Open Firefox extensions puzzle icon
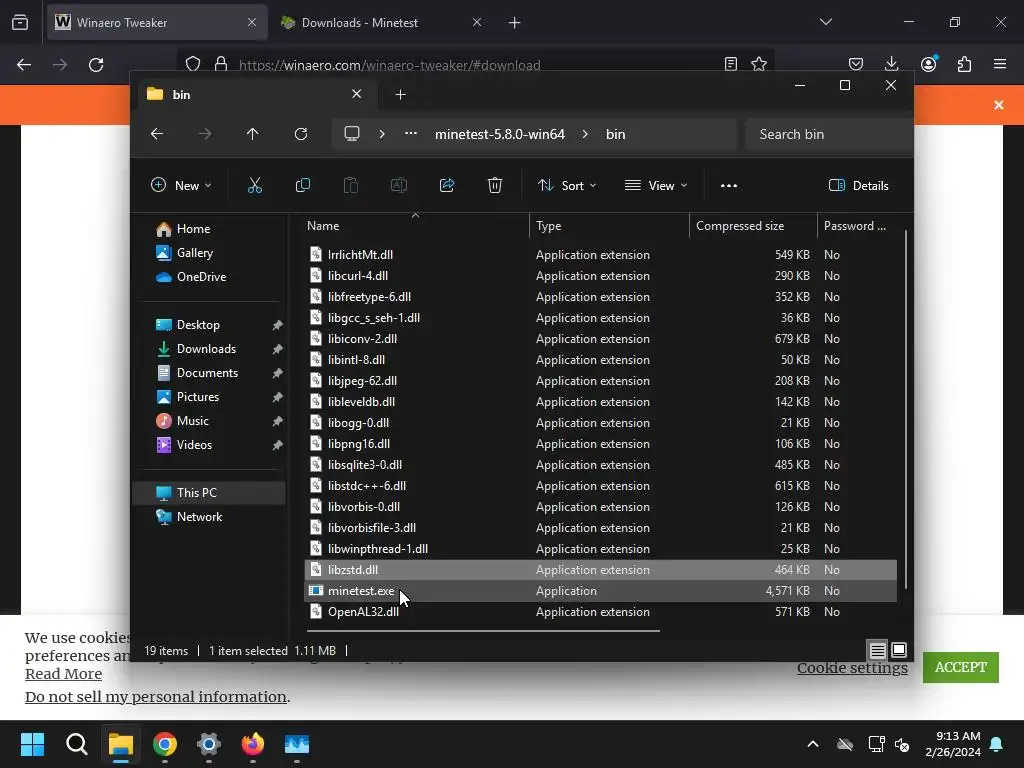Viewport: 1024px width, 768px height. coord(965,64)
